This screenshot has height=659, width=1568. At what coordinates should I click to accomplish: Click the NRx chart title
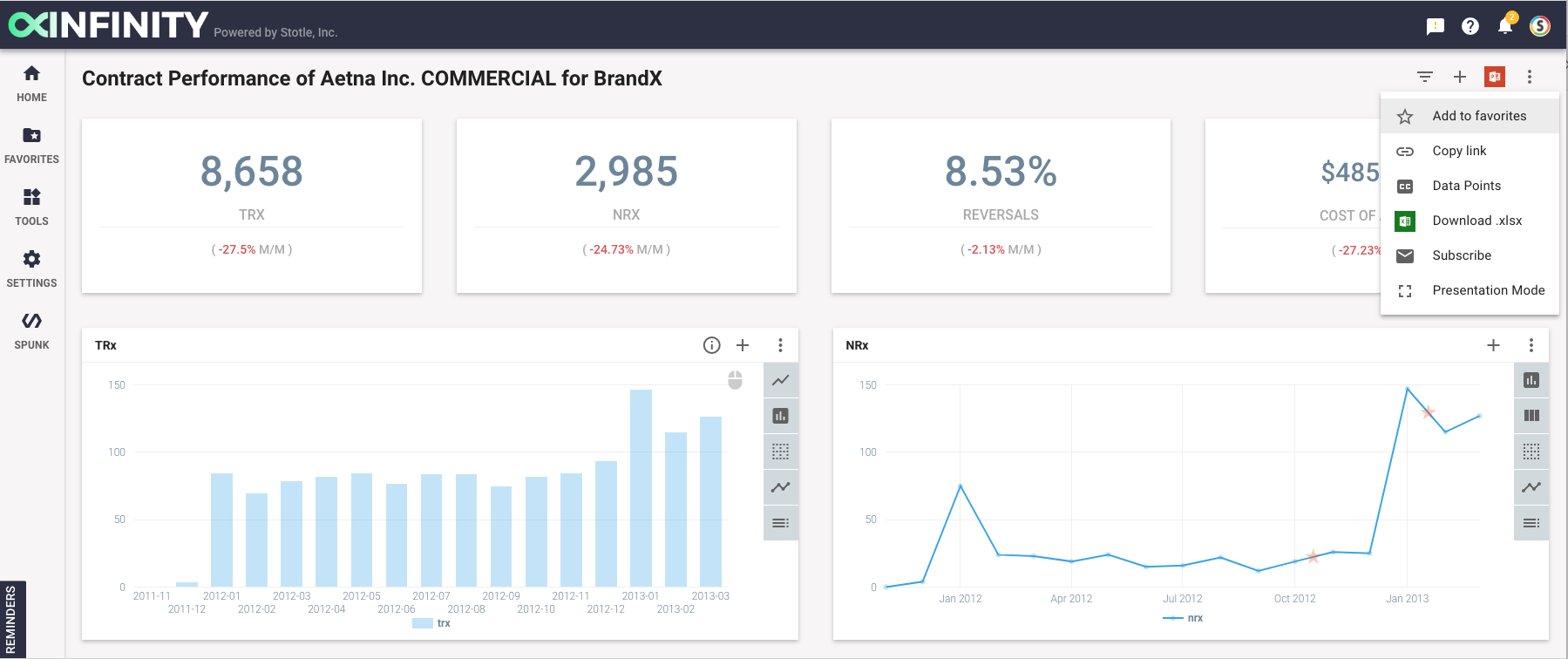857,345
